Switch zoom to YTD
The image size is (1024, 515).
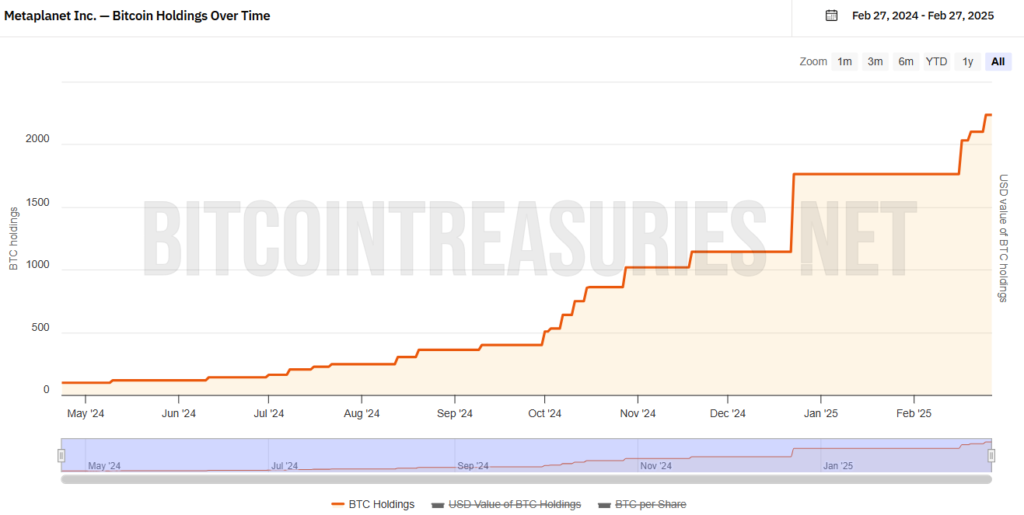(936, 61)
